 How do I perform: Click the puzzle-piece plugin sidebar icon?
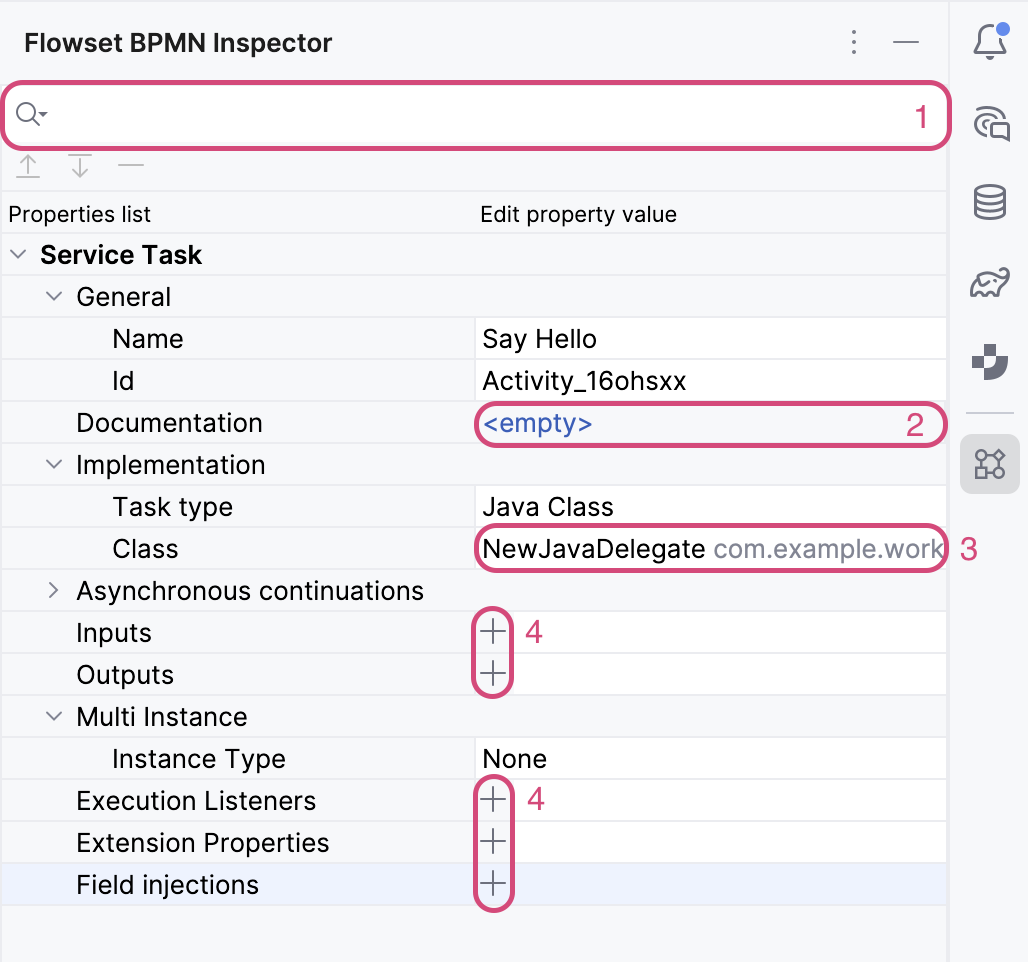(990, 362)
